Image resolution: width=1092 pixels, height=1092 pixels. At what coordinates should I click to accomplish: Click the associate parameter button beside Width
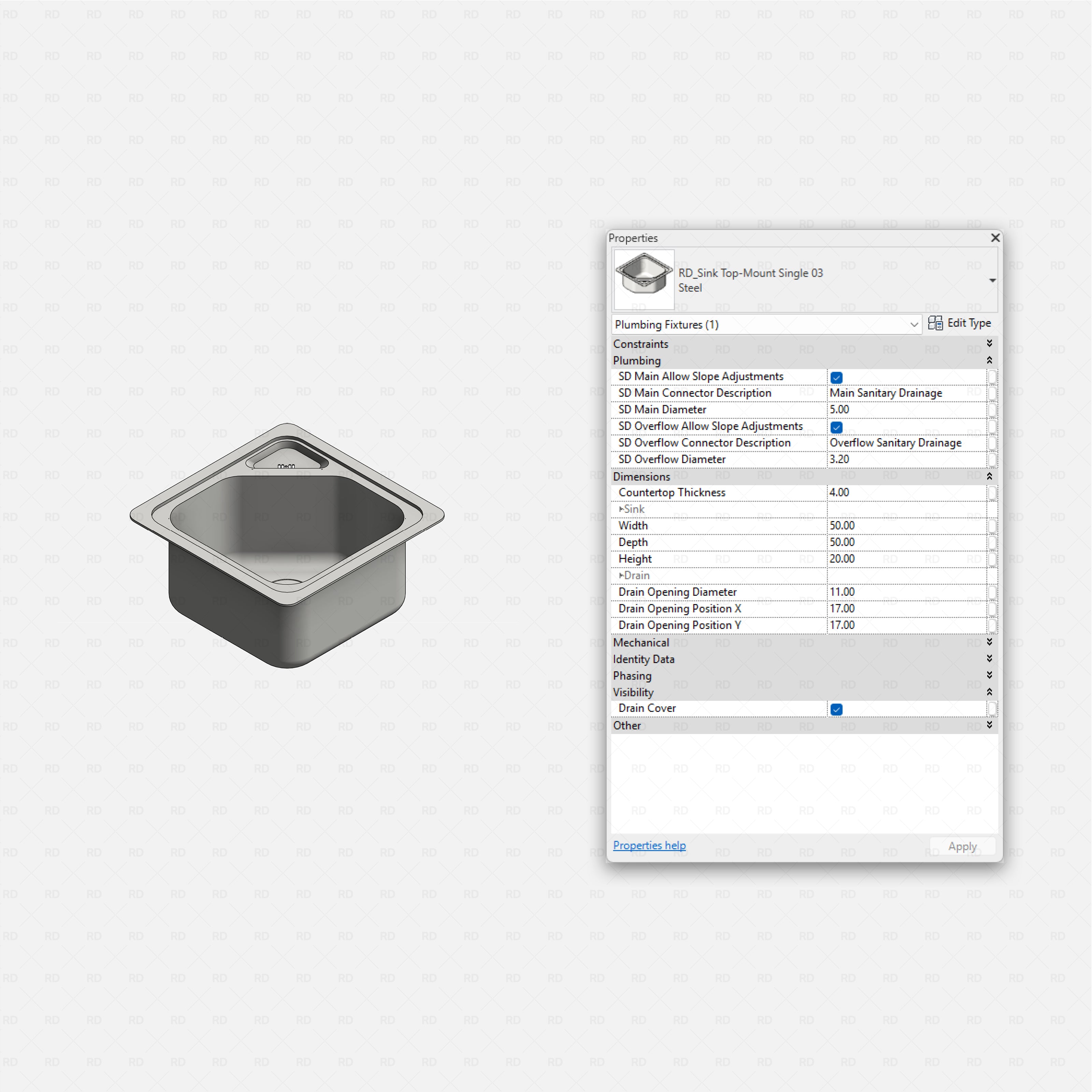[993, 526]
